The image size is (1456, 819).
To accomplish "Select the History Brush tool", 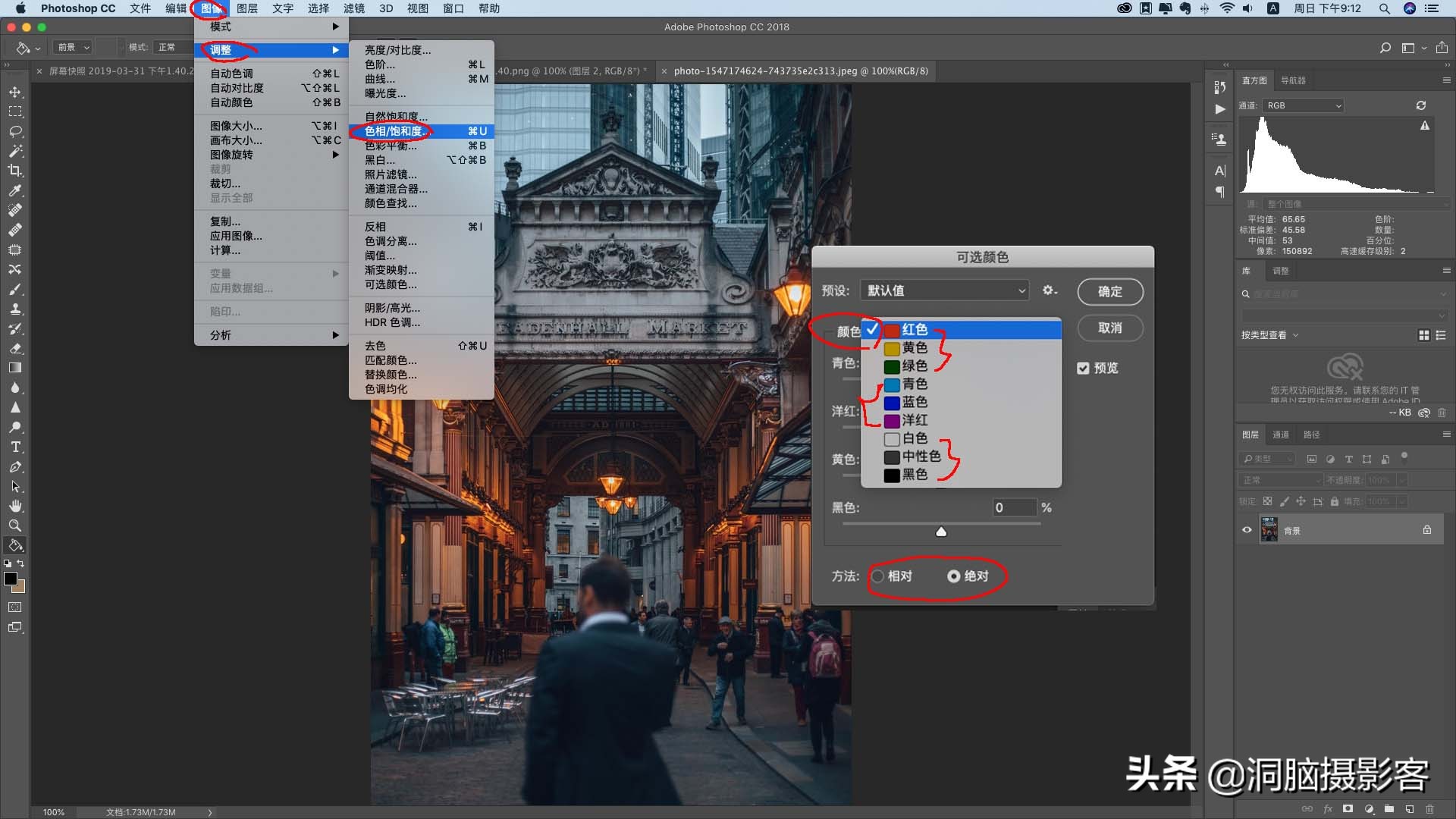I will pos(15,328).
